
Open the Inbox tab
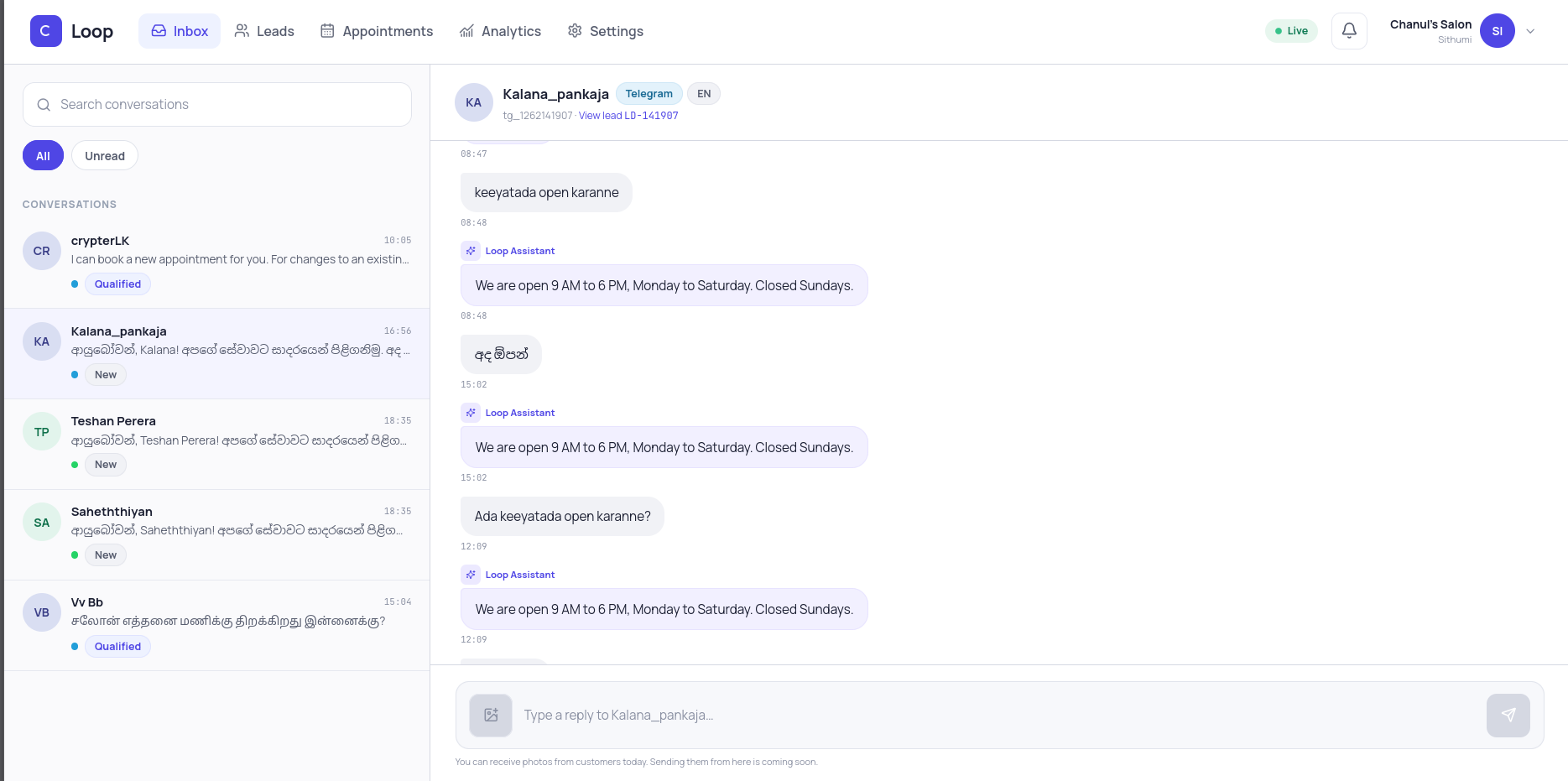point(180,31)
